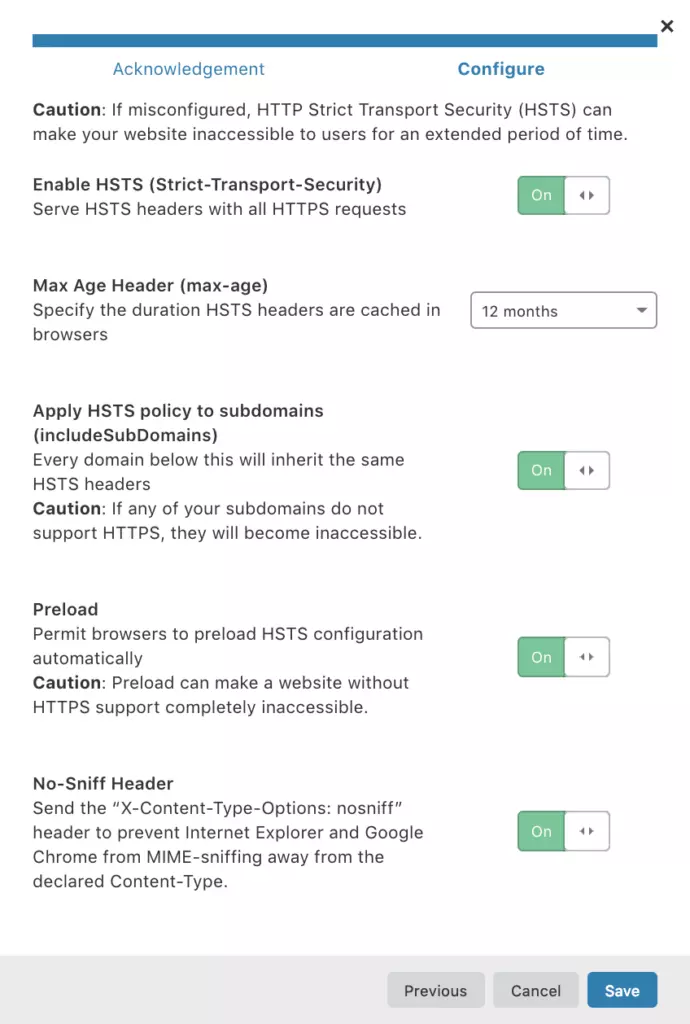The image size is (690, 1024).
Task: Click the No-Sniff Header section heading
Action: tap(103, 783)
